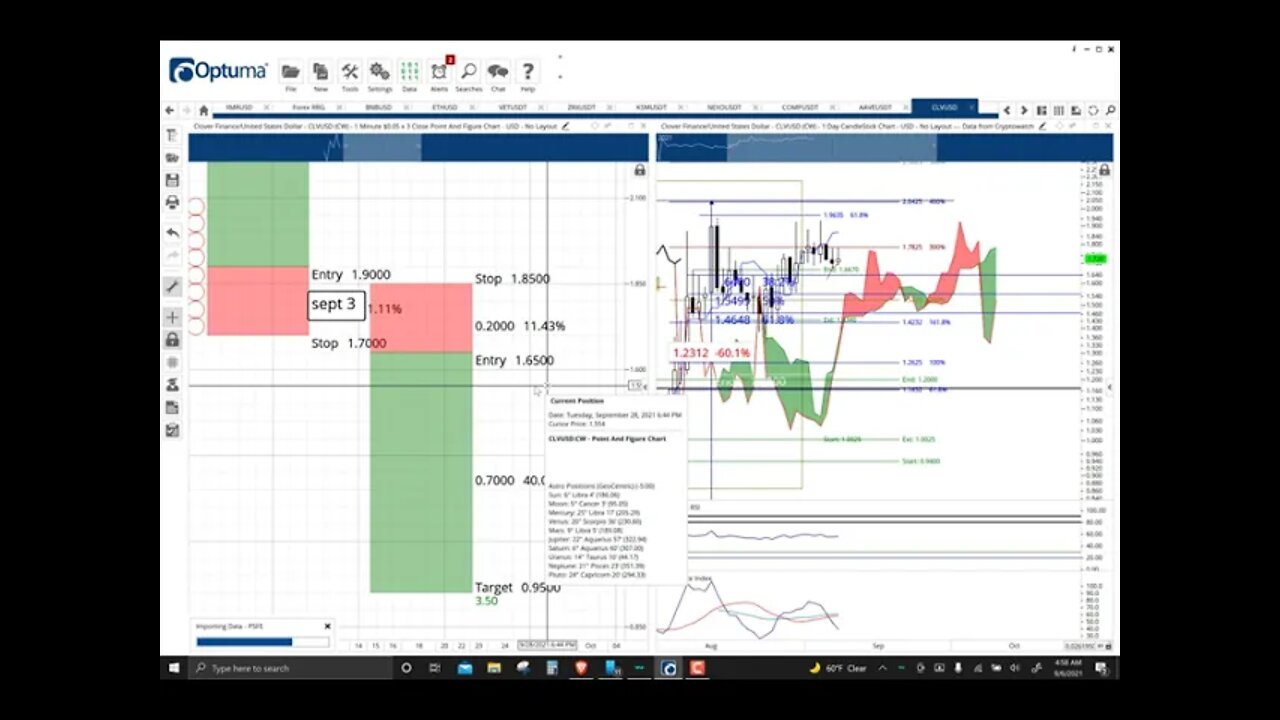
Task: Toggle the lock icon on candlestick chart
Action: tap(1104, 170)
